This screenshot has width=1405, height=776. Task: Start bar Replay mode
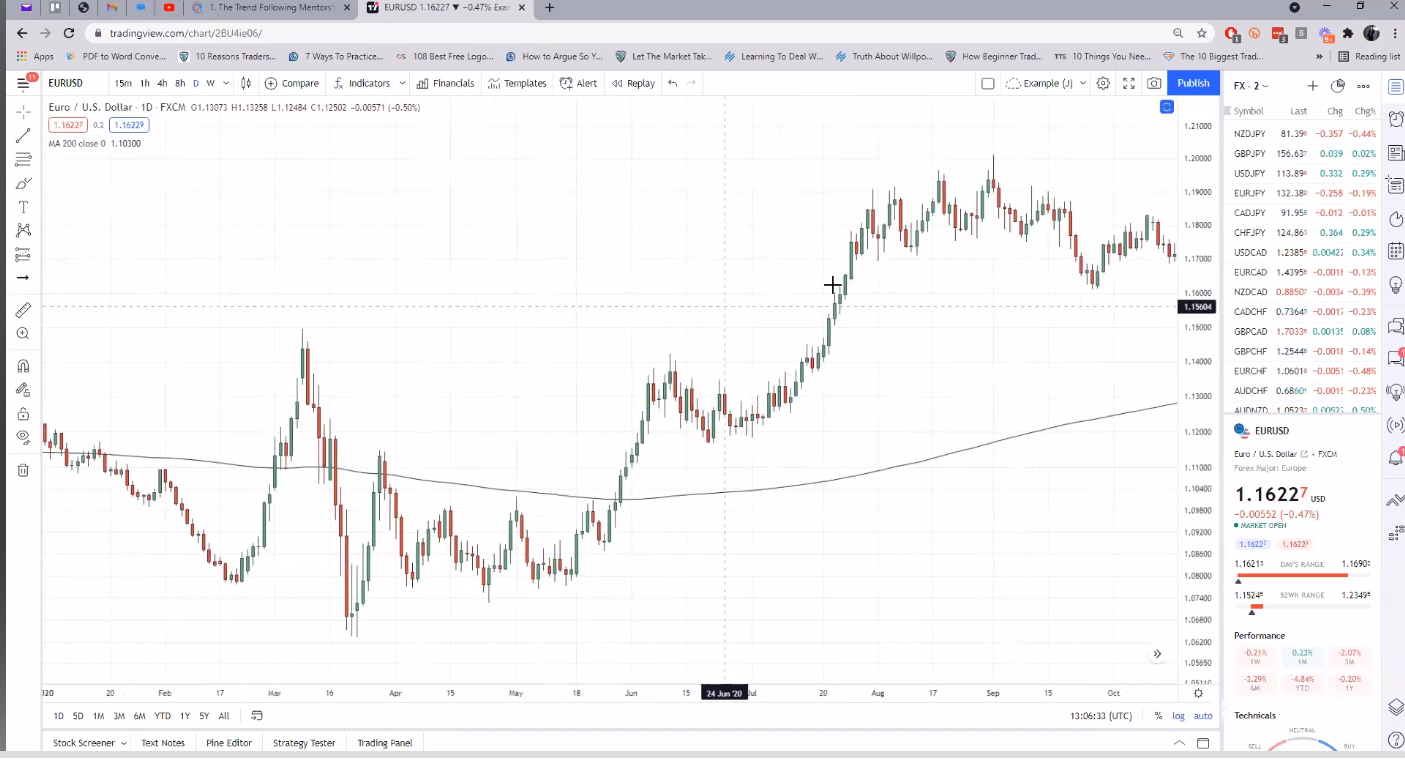pyautogui.click(x=633, y=83)
